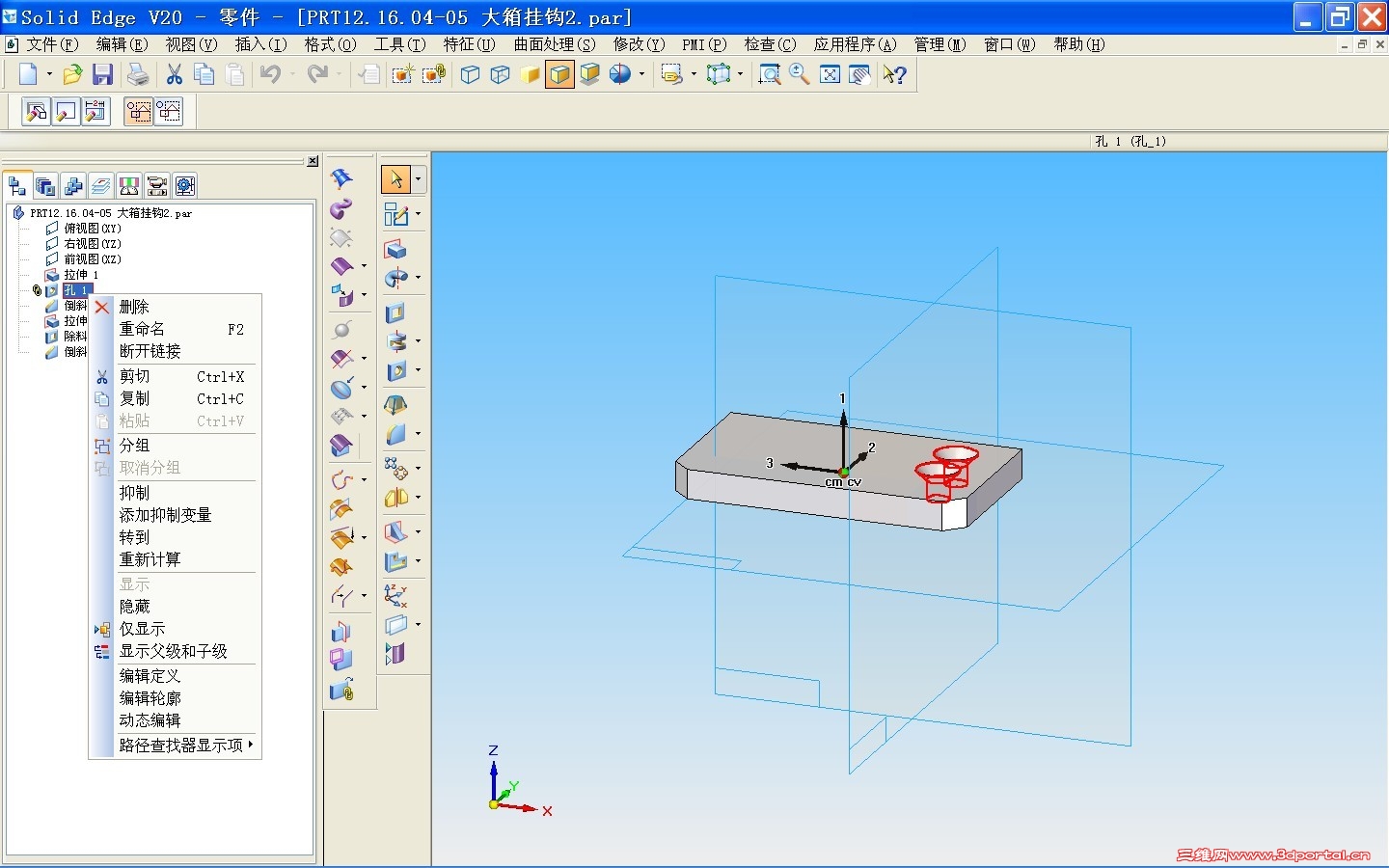Open the Sketch tool dropdown arrow
This screenshot has height=868, width=1389.
(418, 214)
